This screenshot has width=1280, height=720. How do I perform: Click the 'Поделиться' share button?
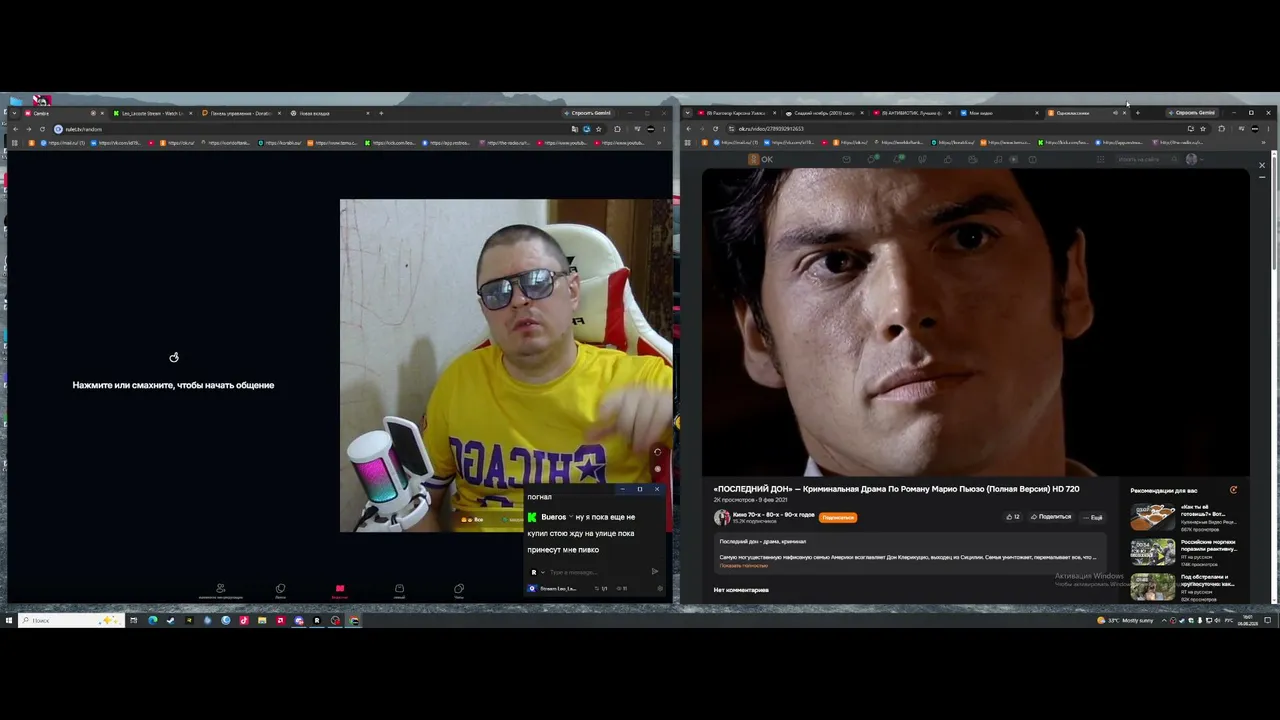[1051, 517]
